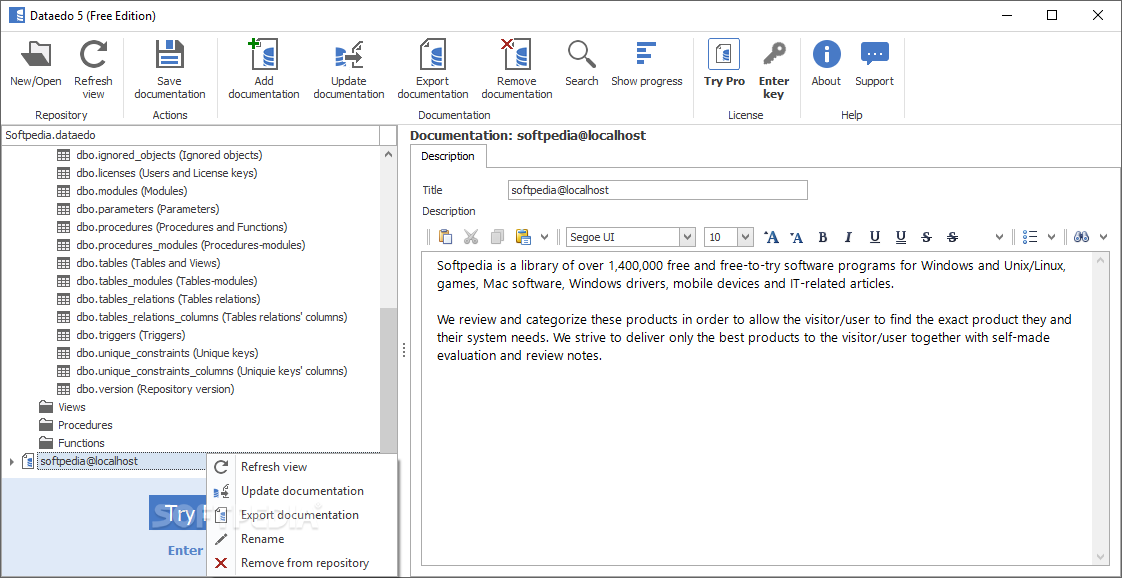1122x578 pixels.
Task: Click the Paste clipboard icon in editor toolbar
Action: [x=445, y=237]
